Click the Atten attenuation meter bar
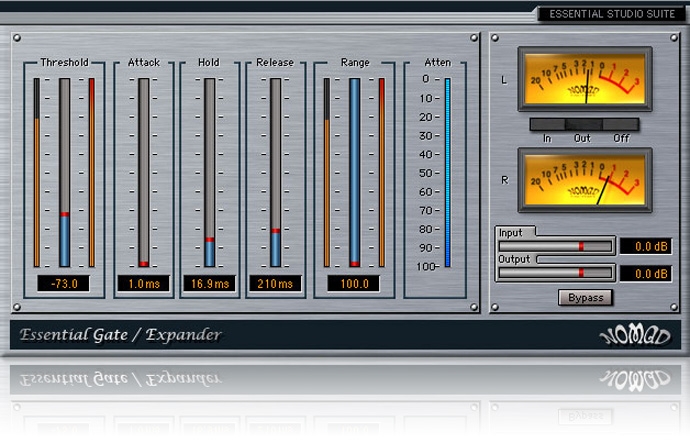The width and height of the screenshot is (690, 443). (x=448, y=172)
